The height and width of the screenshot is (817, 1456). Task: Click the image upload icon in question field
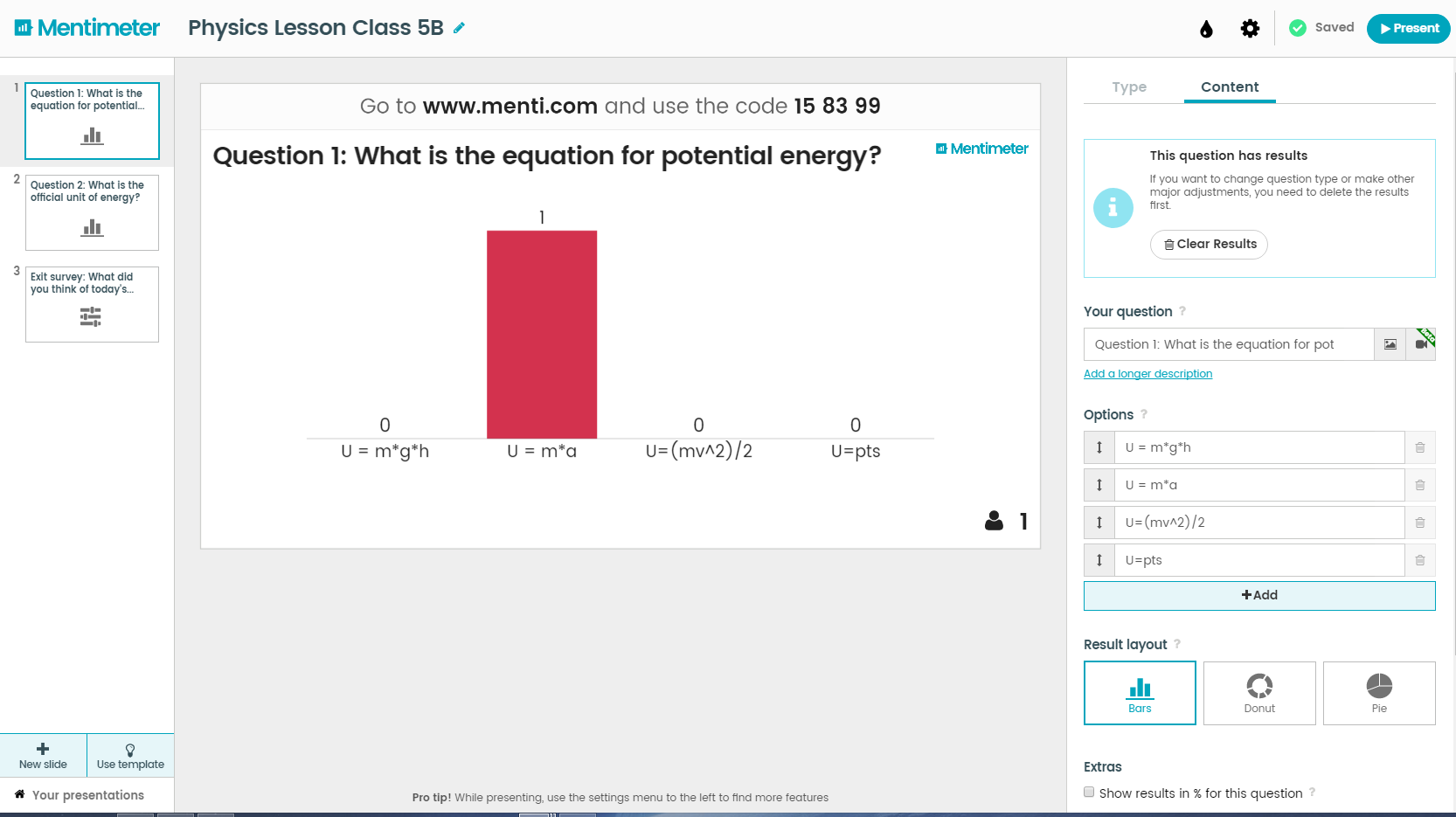(x=1390, y=344)
